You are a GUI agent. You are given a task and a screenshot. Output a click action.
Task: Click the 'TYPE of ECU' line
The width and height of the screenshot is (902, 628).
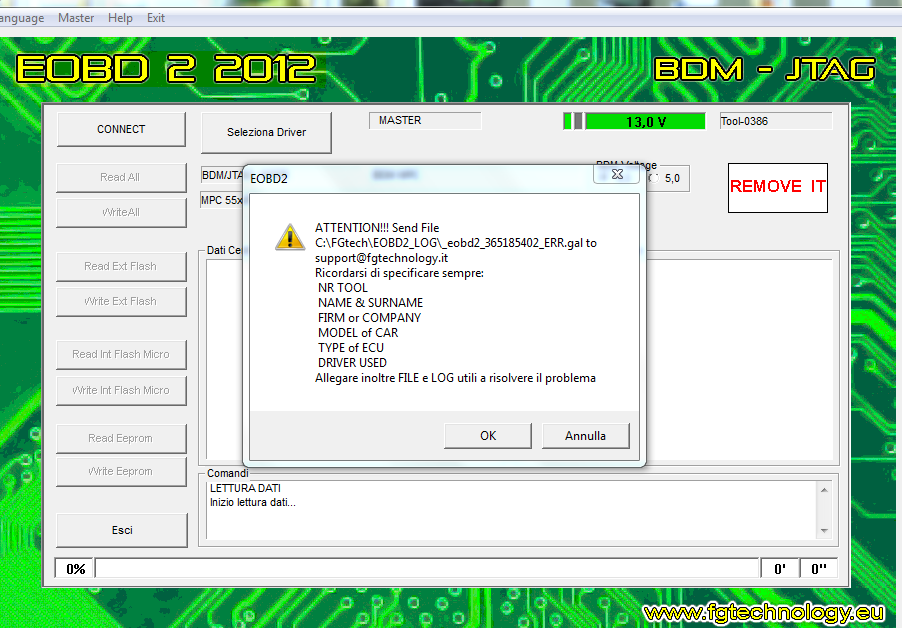pos(351,348)
